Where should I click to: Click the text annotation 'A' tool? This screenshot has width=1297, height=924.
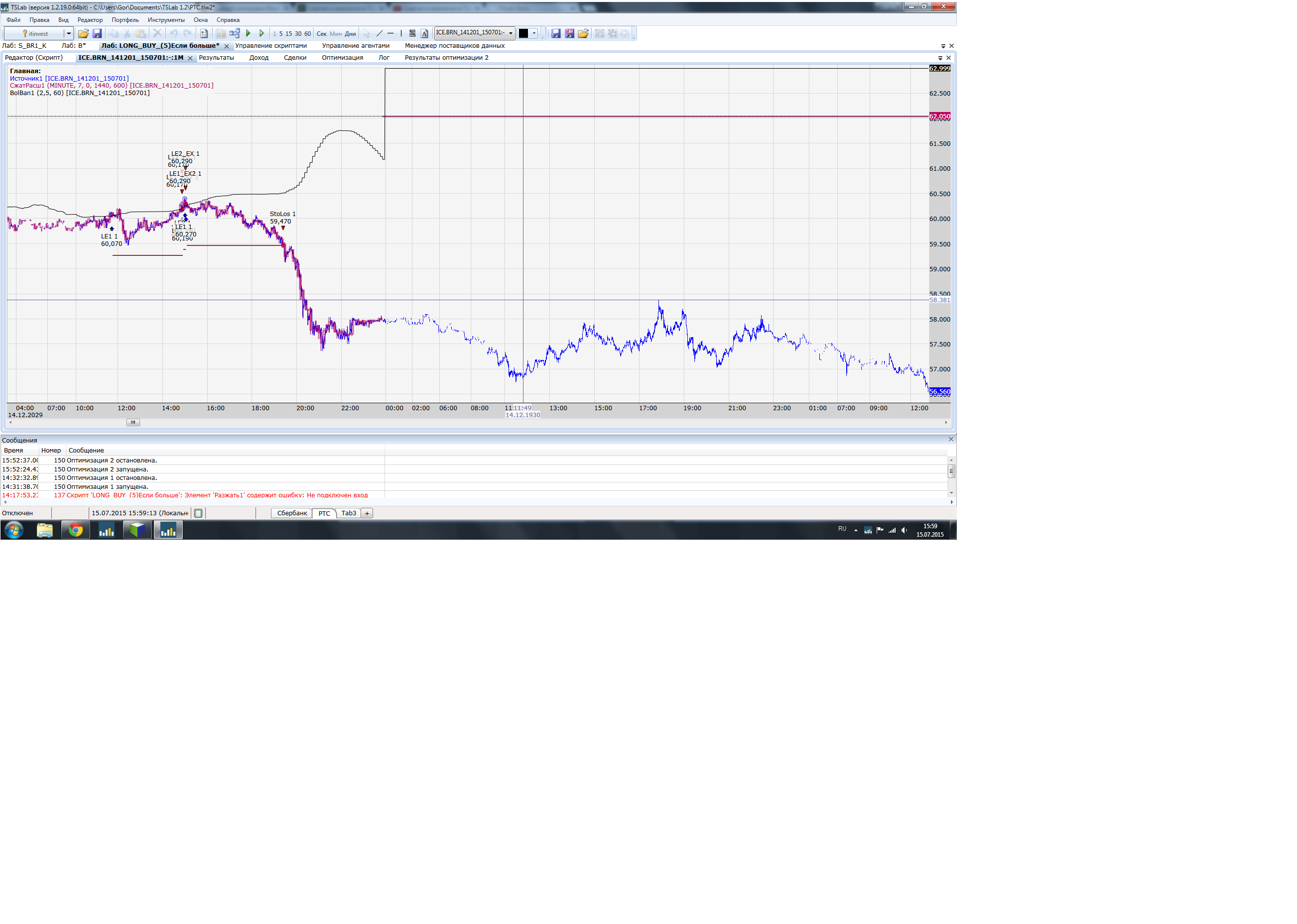click(424, 33)
